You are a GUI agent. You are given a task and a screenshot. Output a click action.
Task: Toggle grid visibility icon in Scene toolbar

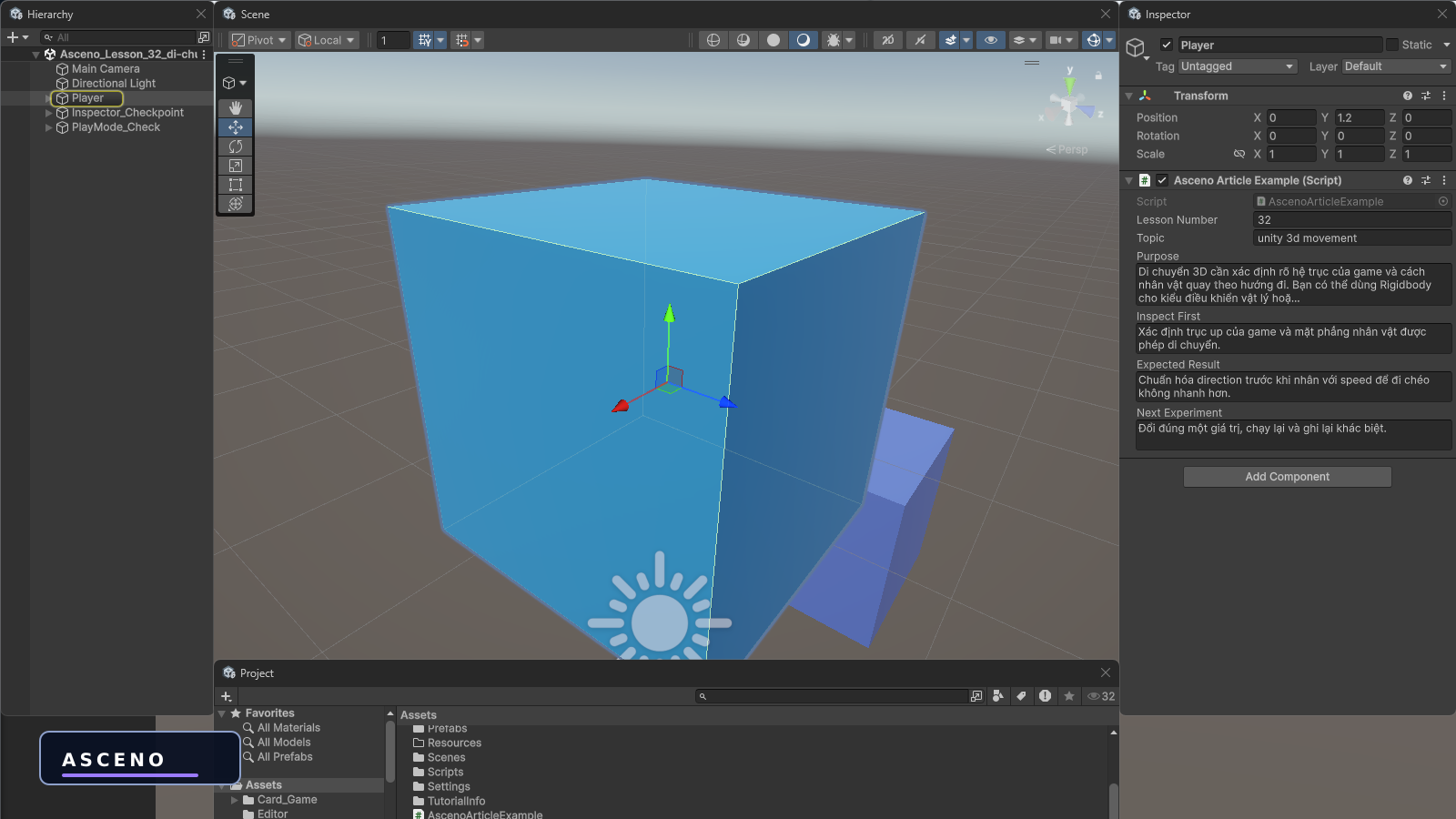click(x=424, y=40)
